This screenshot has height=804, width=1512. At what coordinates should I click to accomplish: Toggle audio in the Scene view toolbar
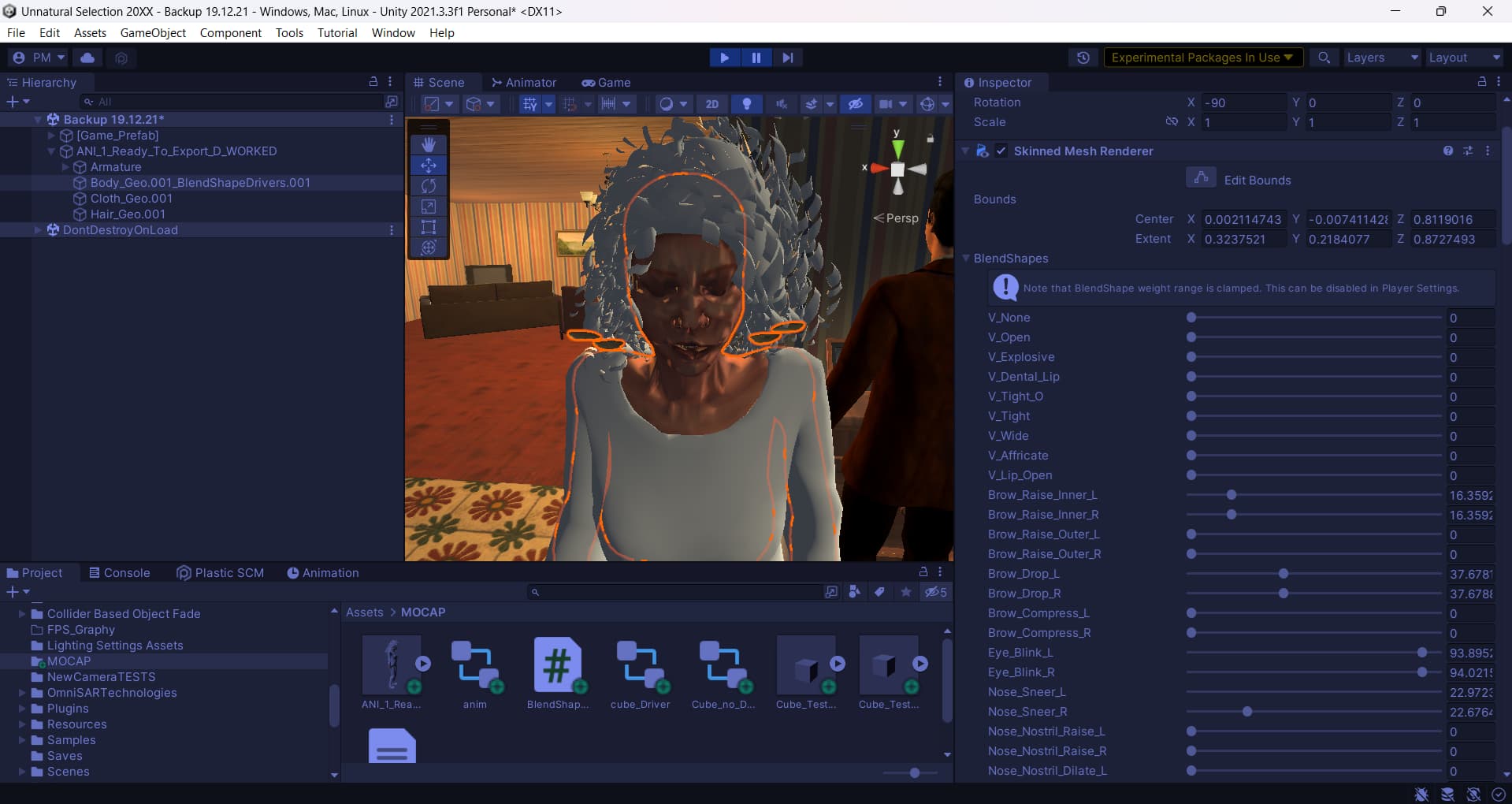click(x=781, y=103)
